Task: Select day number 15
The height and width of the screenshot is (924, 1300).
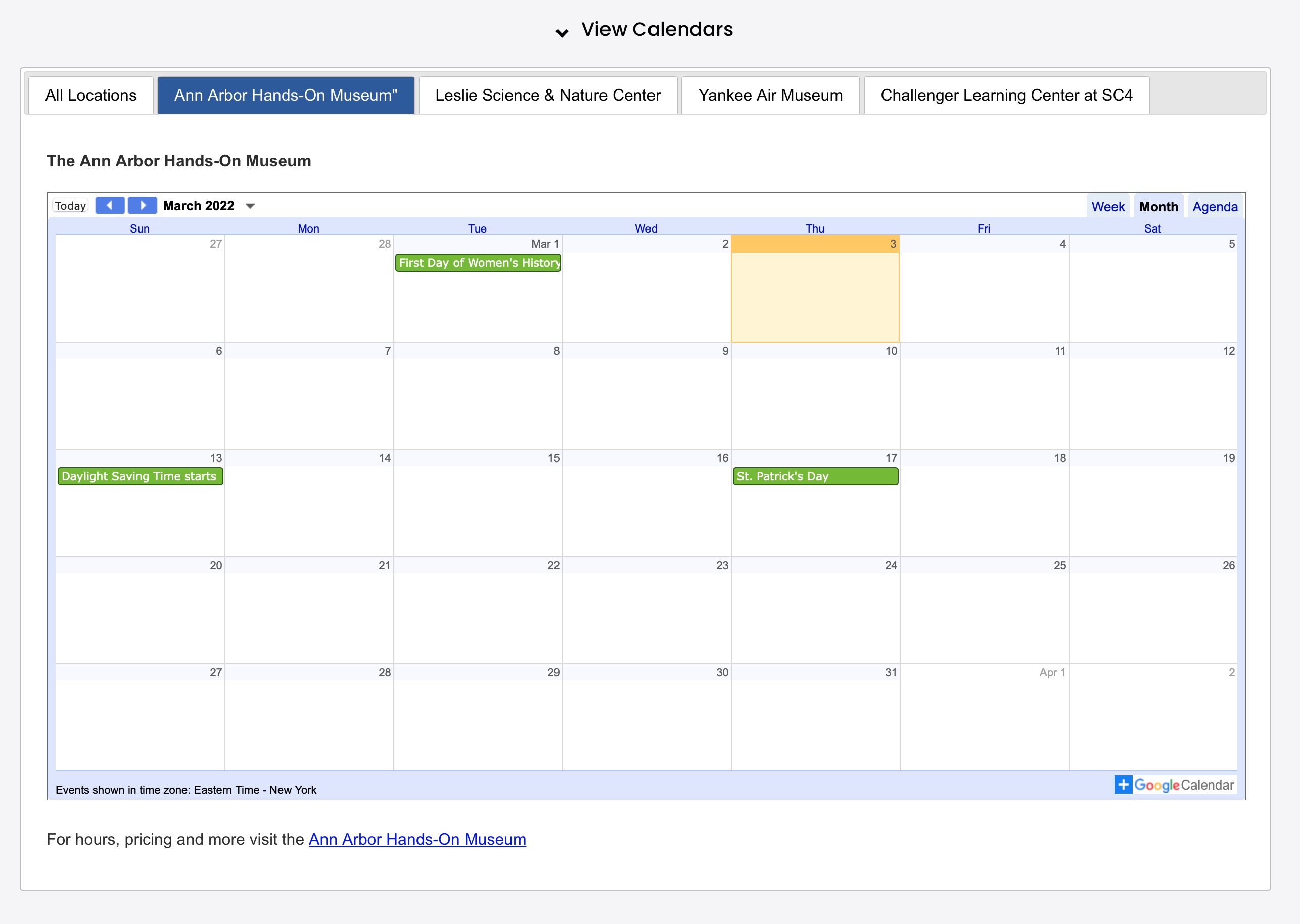Action: click(553, 458)
